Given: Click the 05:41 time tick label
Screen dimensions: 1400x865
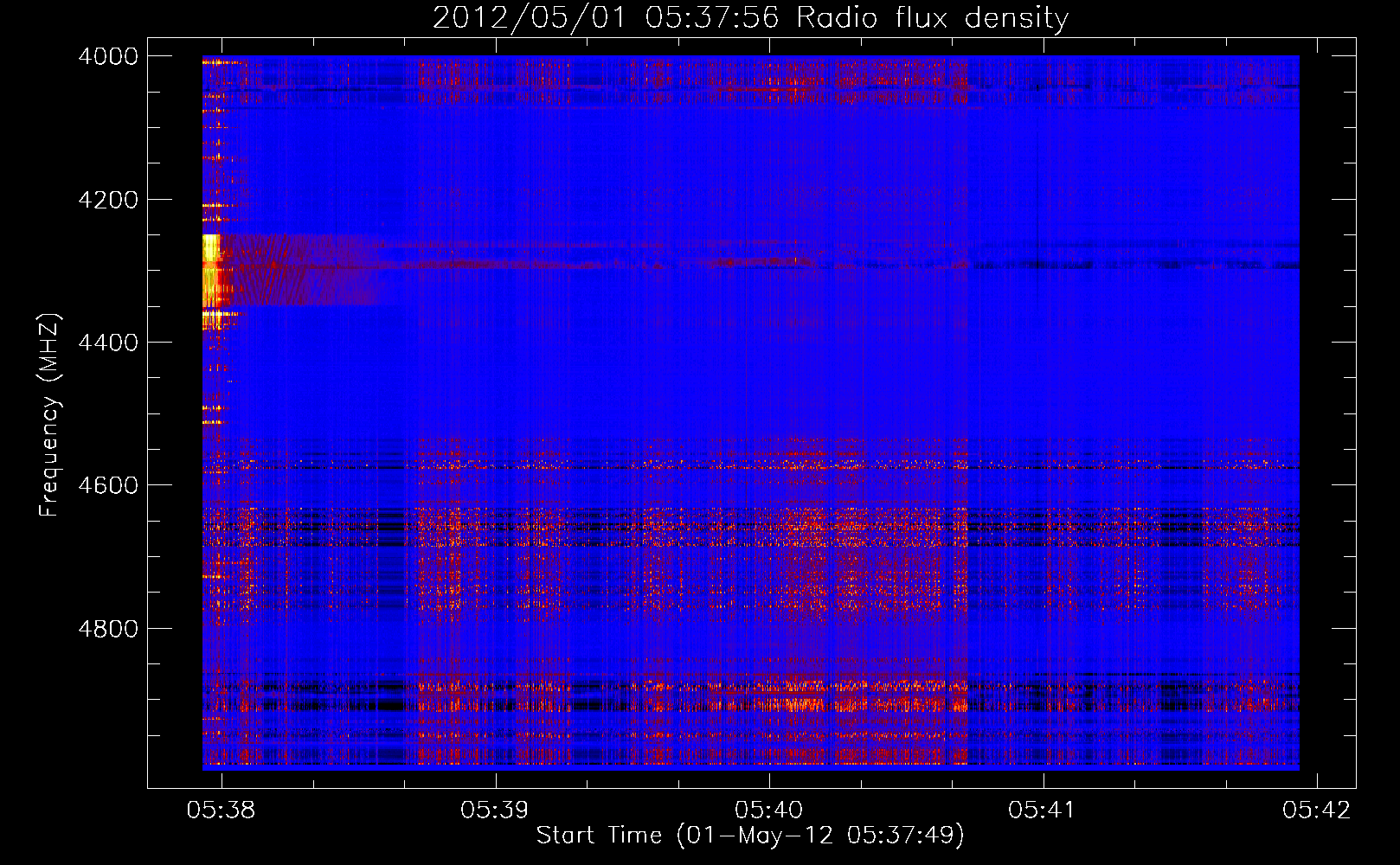Looking at the screenshot, I should click(1043, 810).
